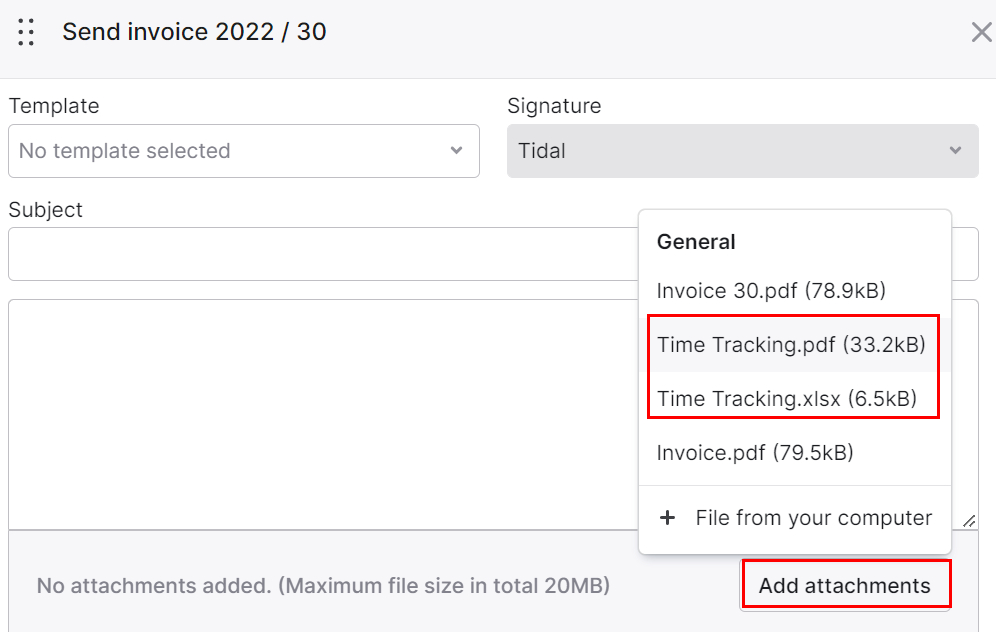
Task: Click the Add attachments button
Action: click(x=845, y=585)
